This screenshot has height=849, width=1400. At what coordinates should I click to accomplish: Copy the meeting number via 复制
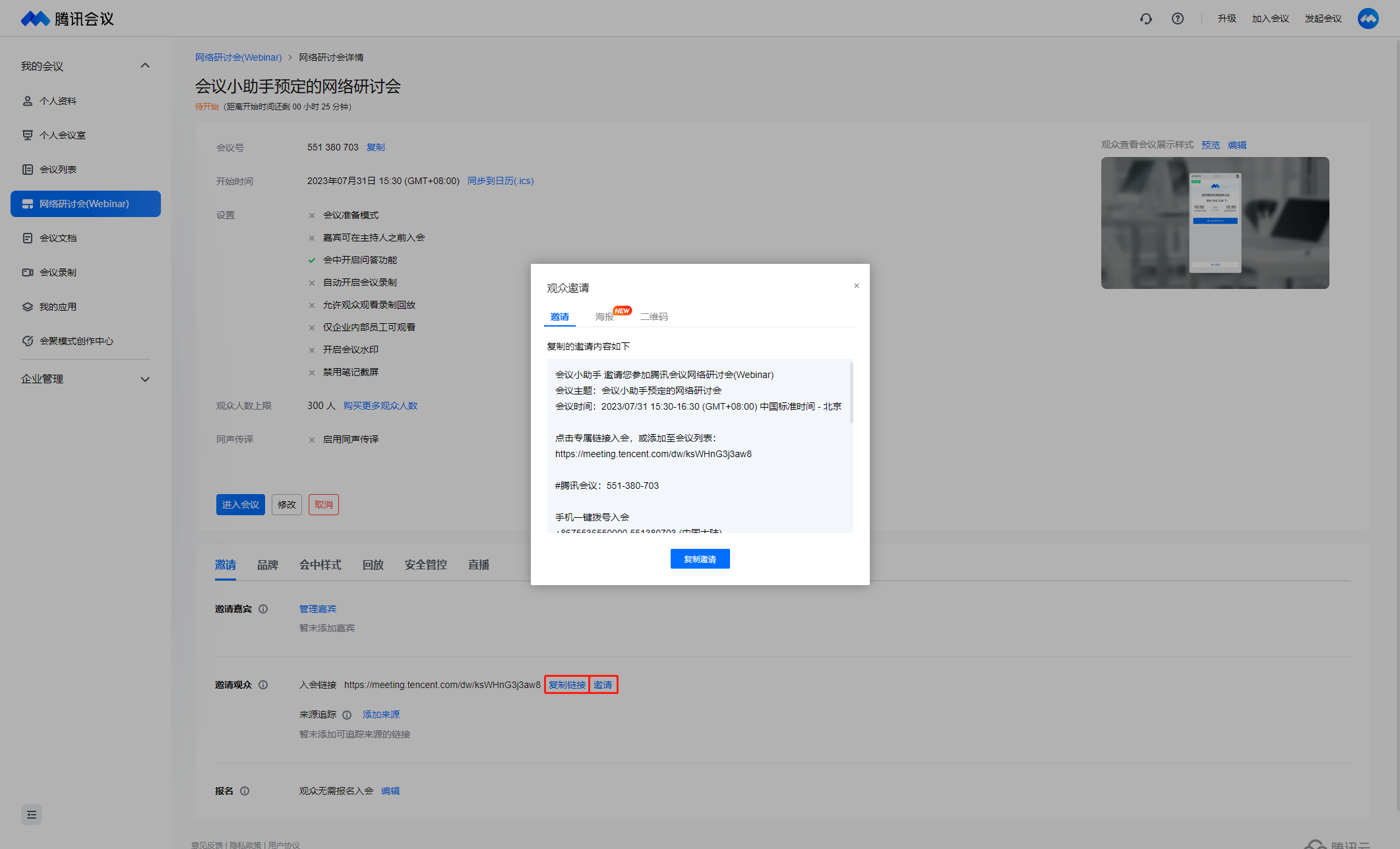click(376, 147)
